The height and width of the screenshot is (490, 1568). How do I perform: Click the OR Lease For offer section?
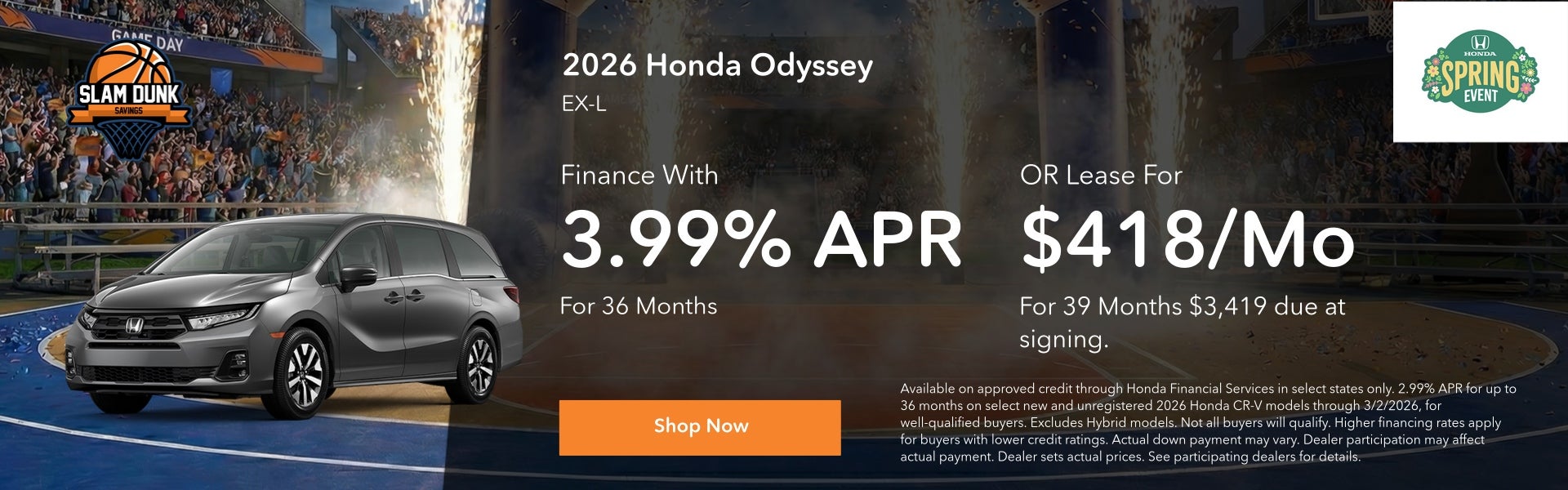point(1101,175)
